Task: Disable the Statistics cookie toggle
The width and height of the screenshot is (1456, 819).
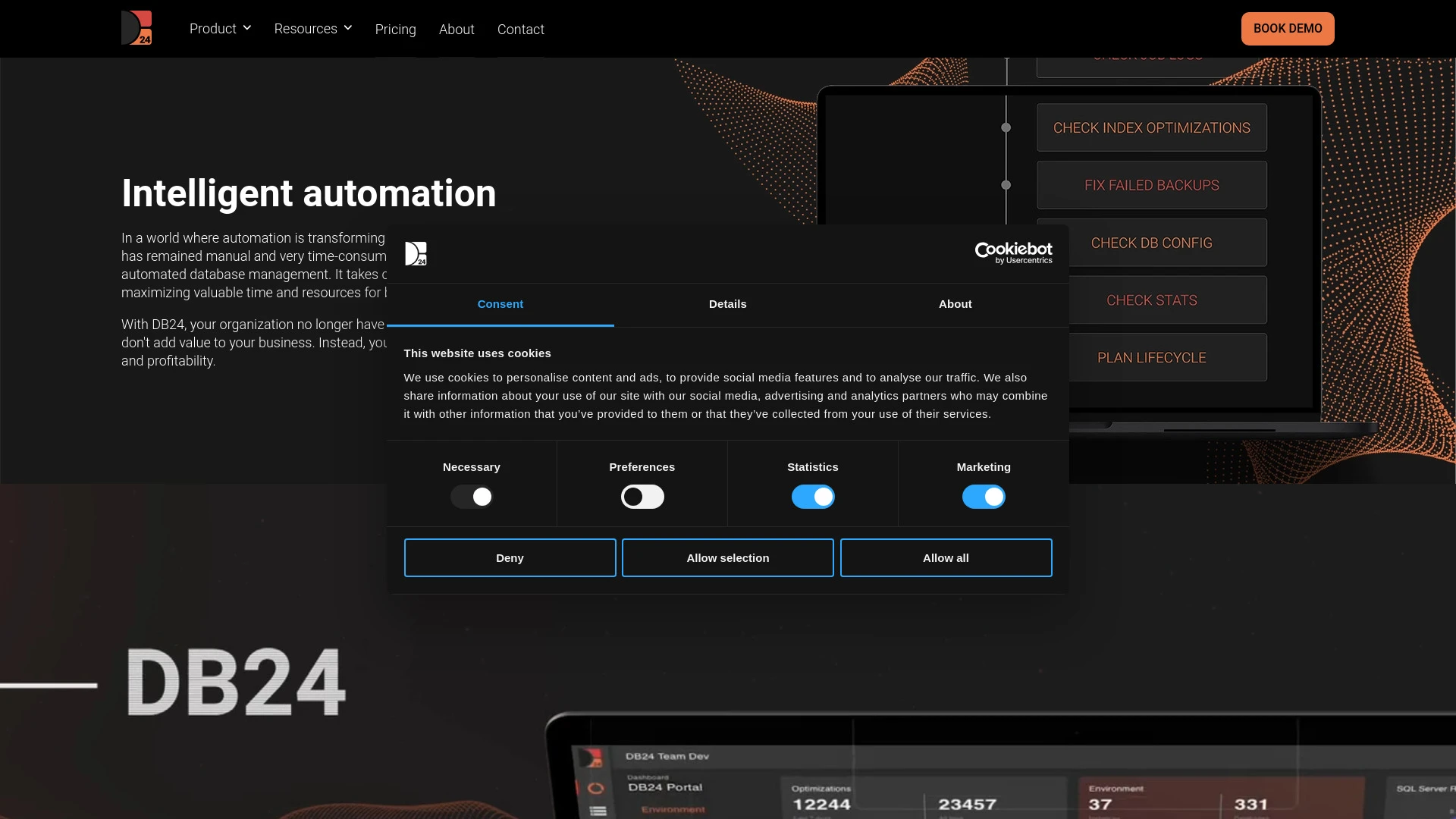Action: [x=812, y=496]
